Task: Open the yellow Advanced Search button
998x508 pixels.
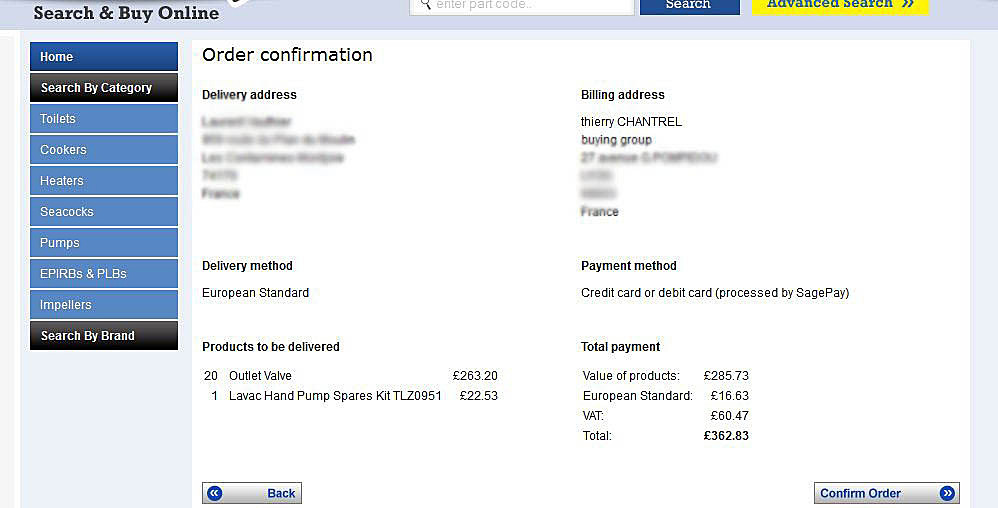Action: coord(840,6)
